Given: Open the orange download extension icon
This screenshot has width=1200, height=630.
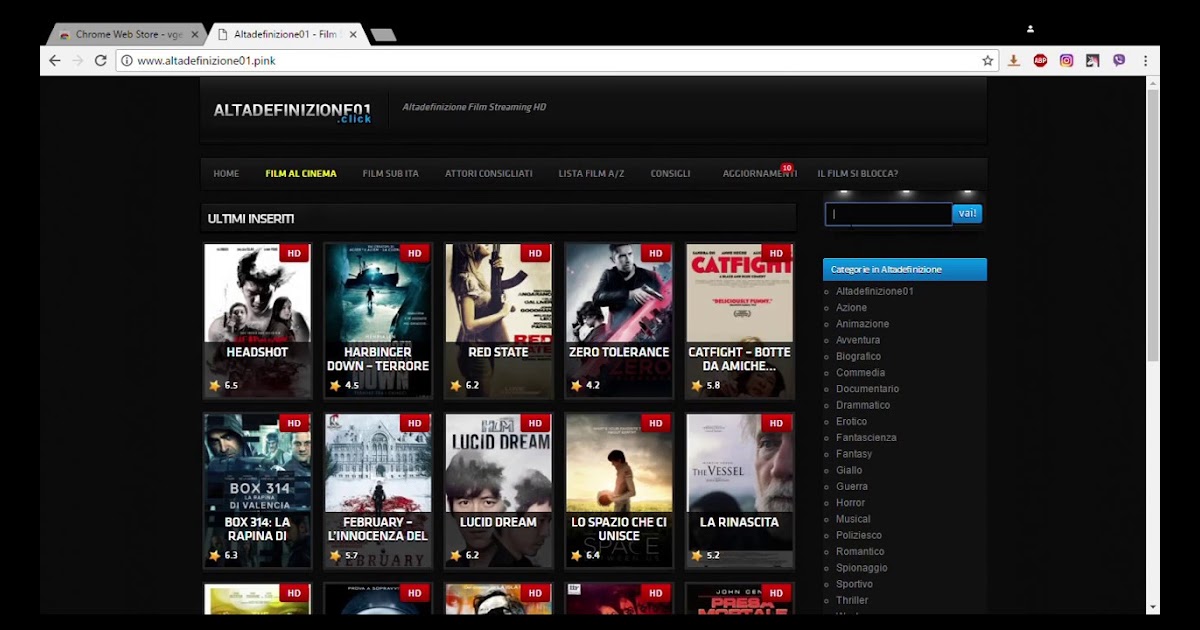Looking at the screenshot, I should [x=1014, y=61].
